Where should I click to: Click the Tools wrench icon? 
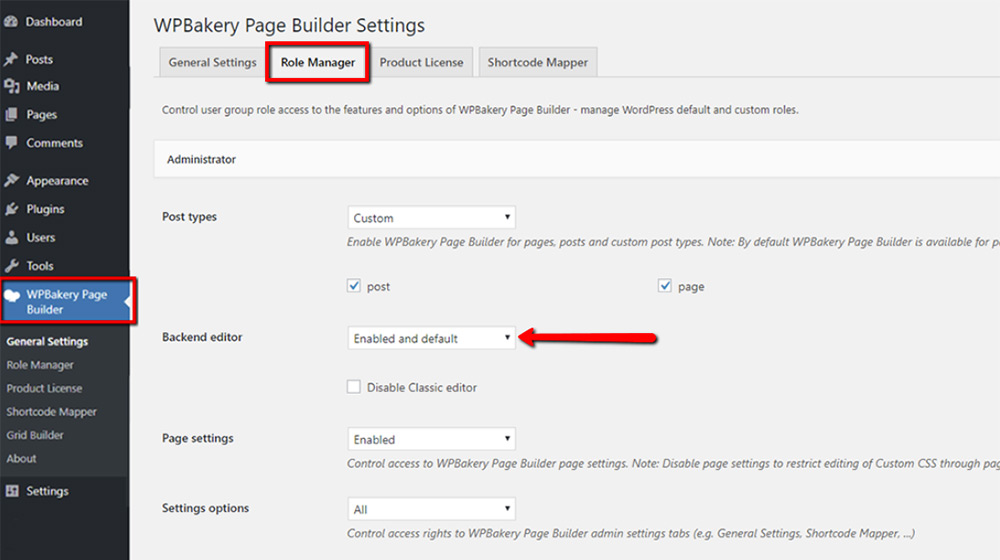(x=11, y=266)
